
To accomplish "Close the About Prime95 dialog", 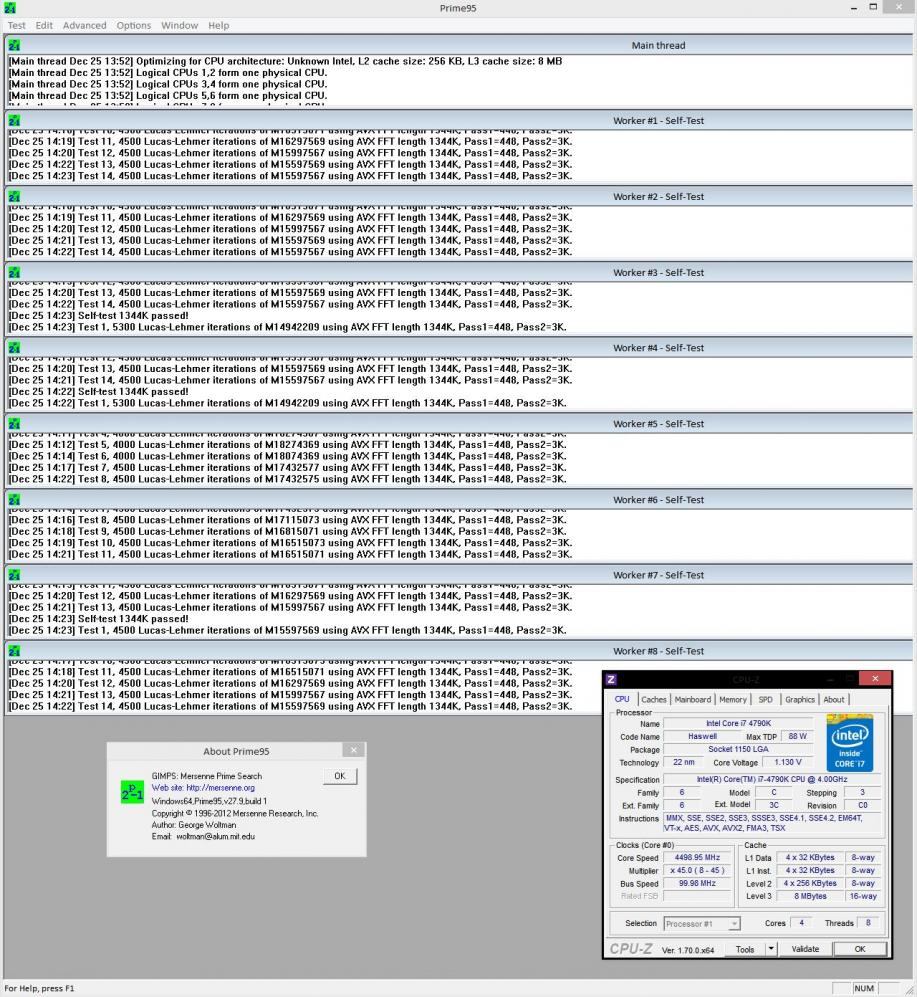I will (x=354, y=750).
